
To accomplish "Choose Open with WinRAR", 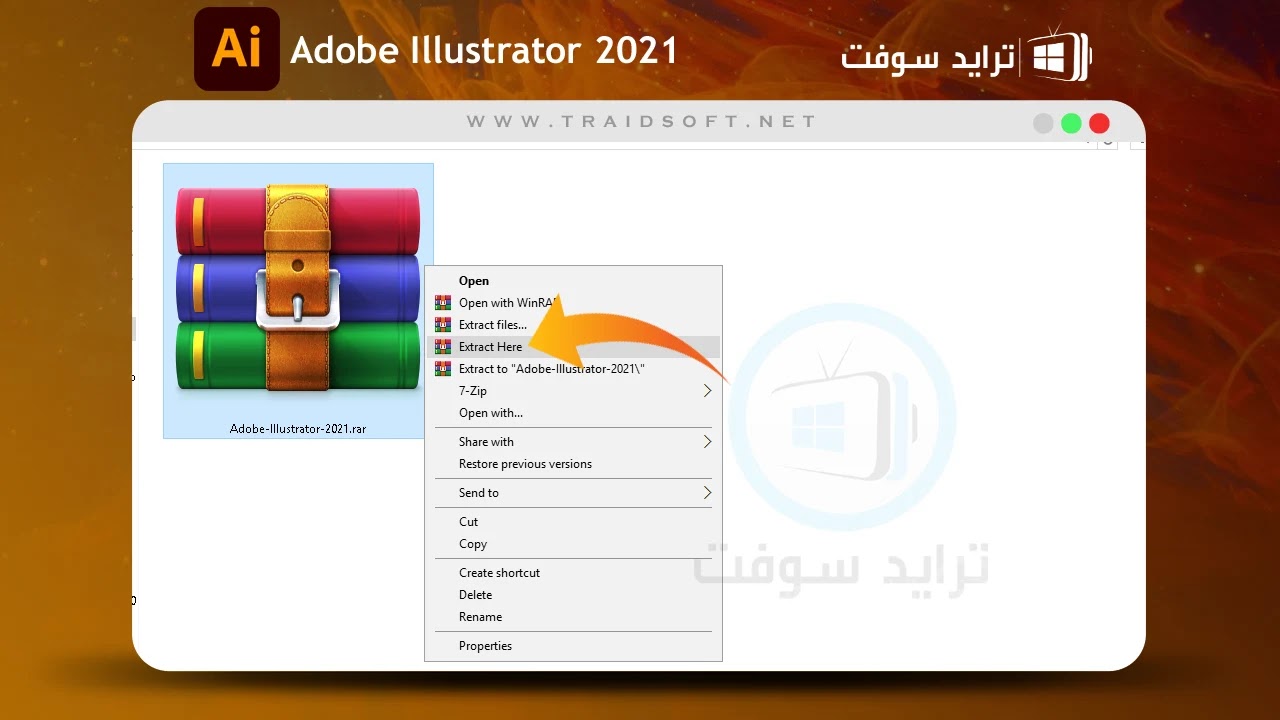I will (x=573, y=303).
